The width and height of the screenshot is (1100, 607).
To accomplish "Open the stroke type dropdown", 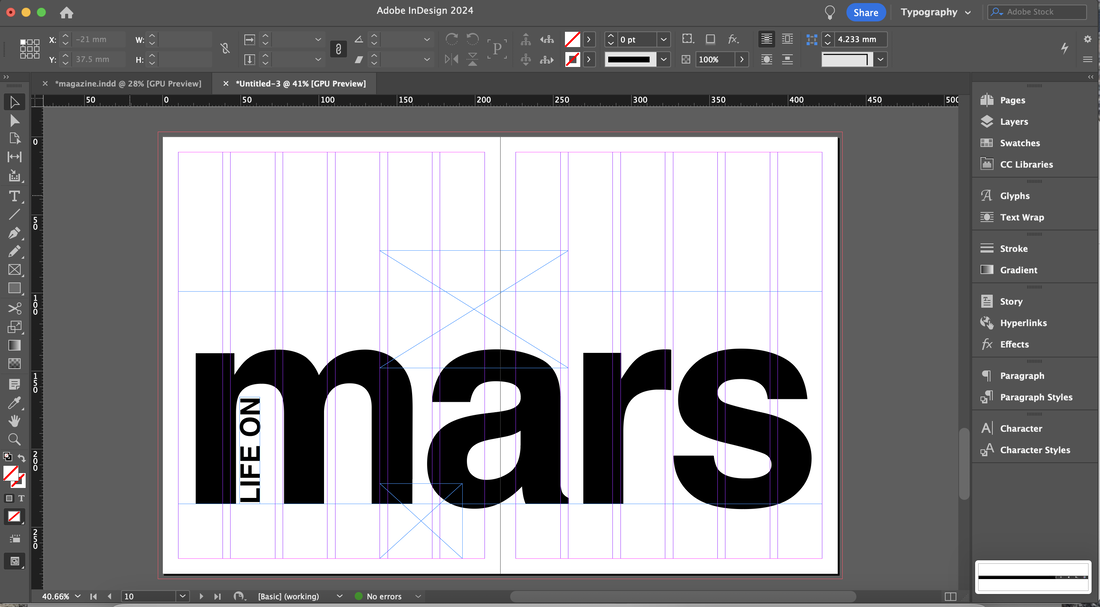I will [x=664, y=60].
